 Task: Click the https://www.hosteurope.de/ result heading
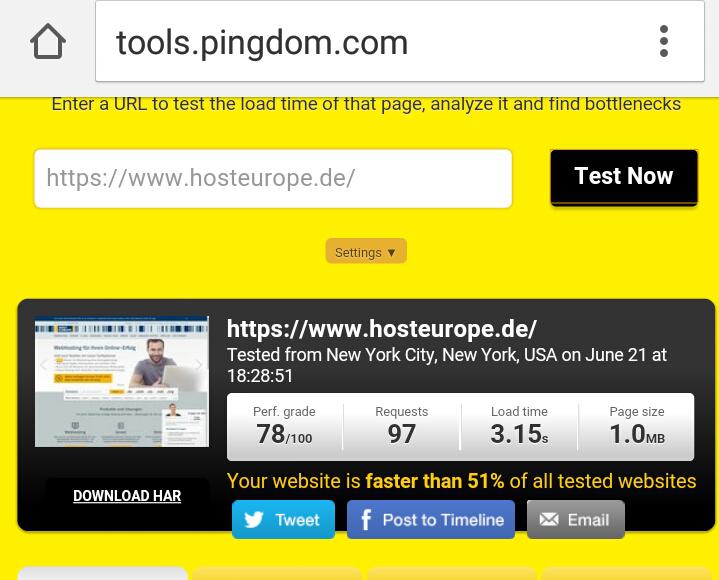[x=381, y=329]
